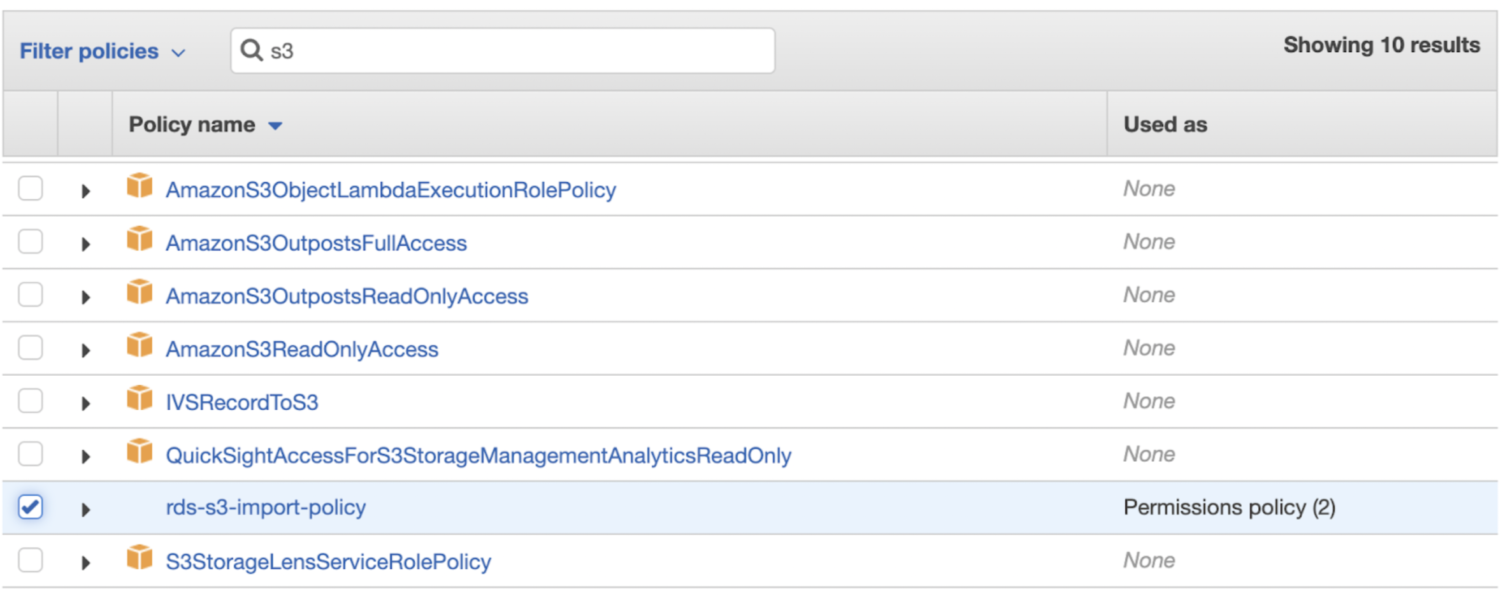Click the magnifier icon in the search bar
This screenshot has height=600, width=1510.
click(x=252, y=50)
